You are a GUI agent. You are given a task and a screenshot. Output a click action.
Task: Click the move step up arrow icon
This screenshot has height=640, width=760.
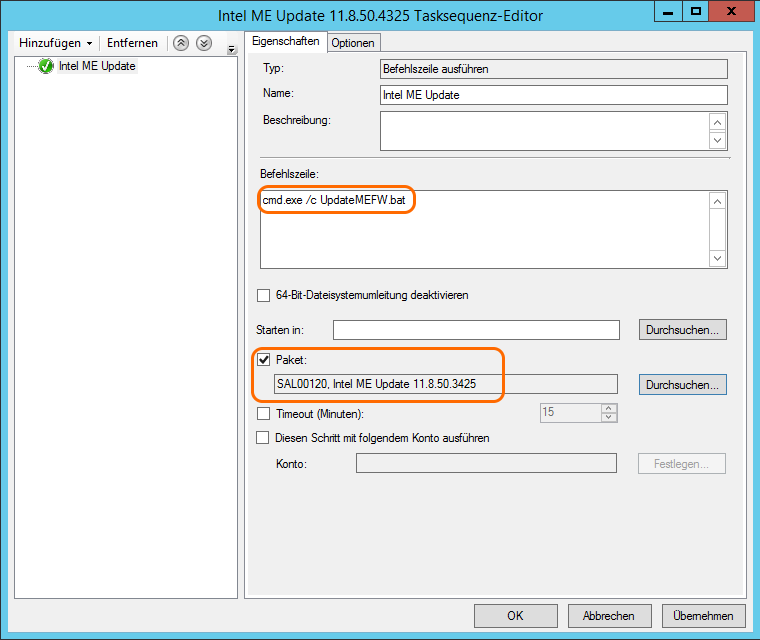tap(181, 43)
